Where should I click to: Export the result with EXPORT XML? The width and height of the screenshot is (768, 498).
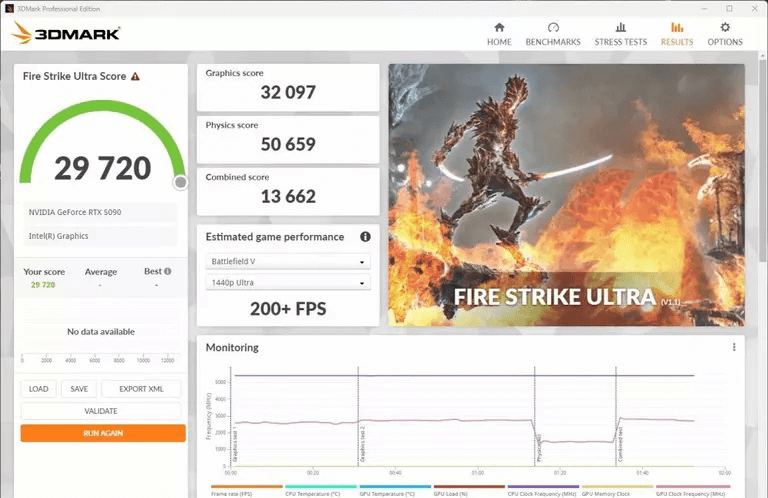click(141, 389)
